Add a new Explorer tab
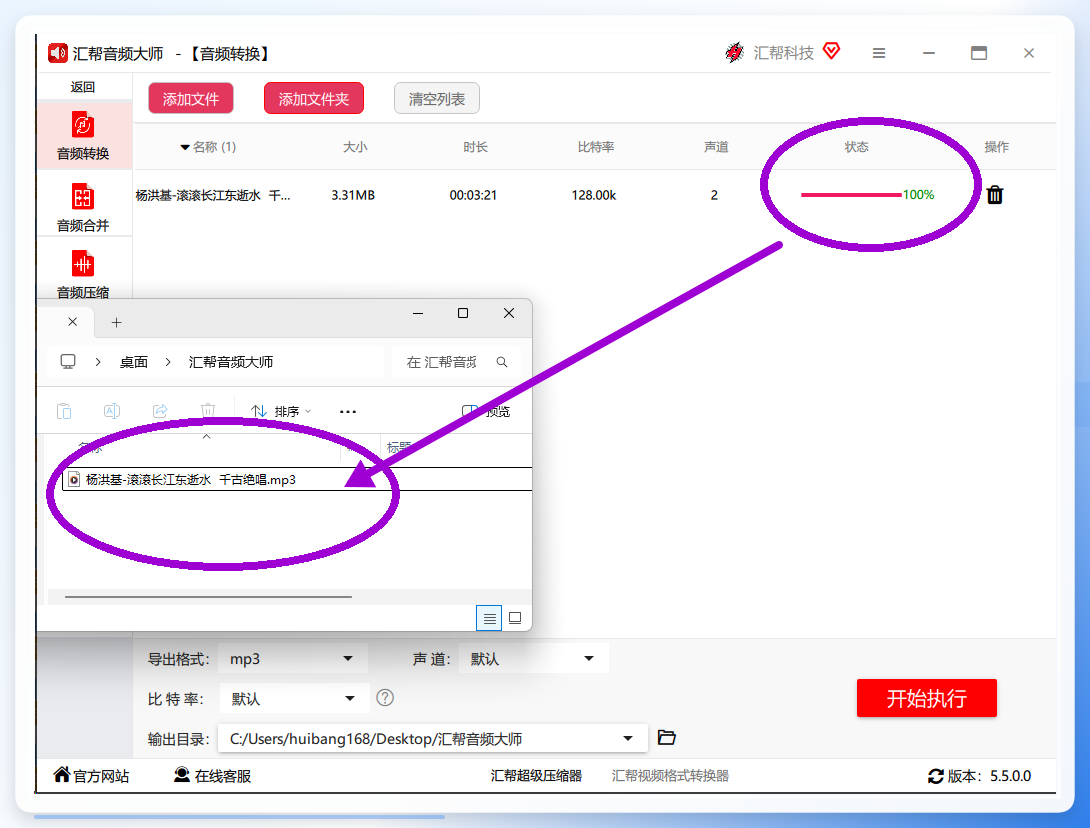The image size is (1090, 828). pos(117,323)
